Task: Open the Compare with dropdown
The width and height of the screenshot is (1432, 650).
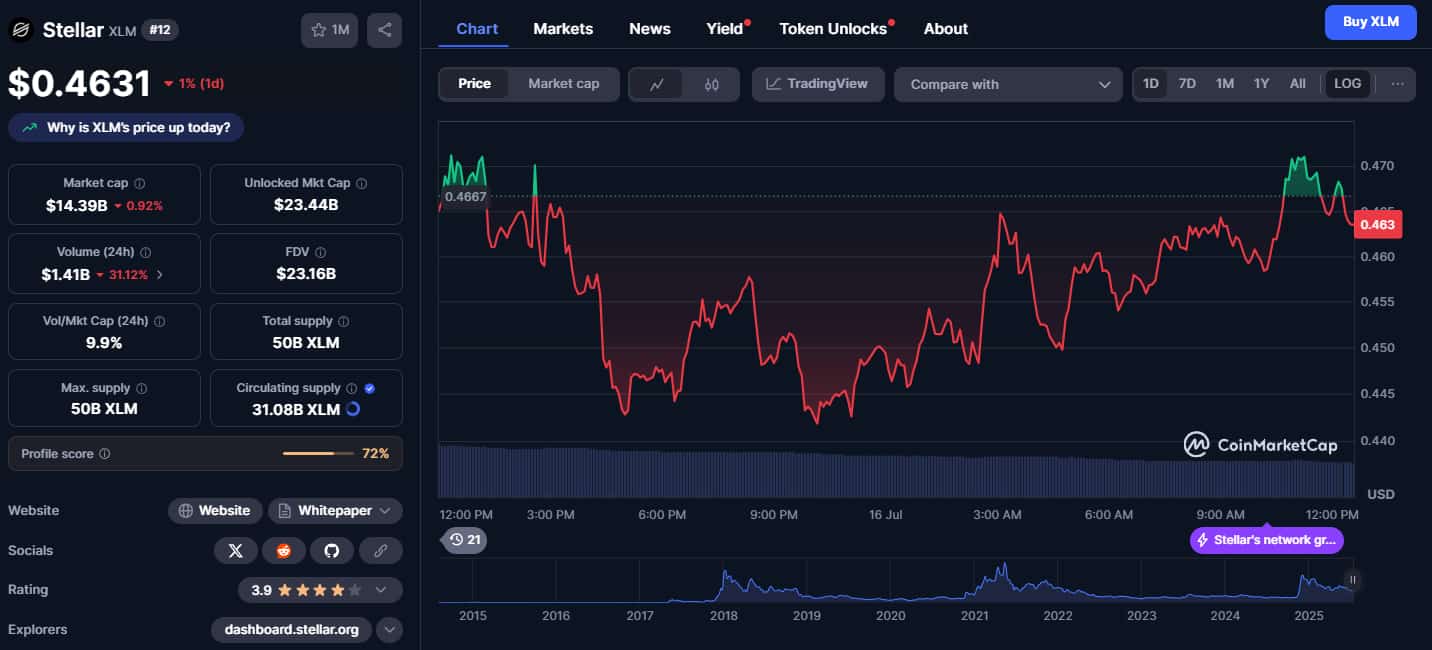Action: (x=1008, y=84)
